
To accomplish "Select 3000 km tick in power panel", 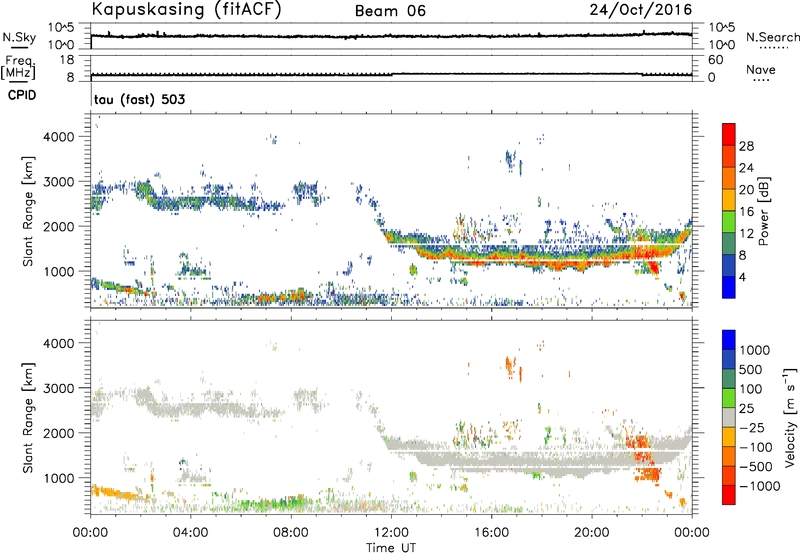I will click(58, 182).
